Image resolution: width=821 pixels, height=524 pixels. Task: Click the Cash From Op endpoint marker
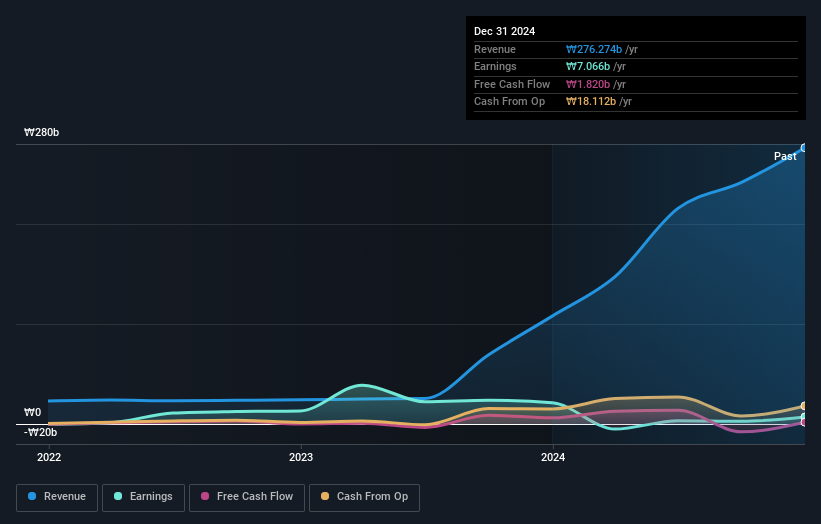pos(804,406)
